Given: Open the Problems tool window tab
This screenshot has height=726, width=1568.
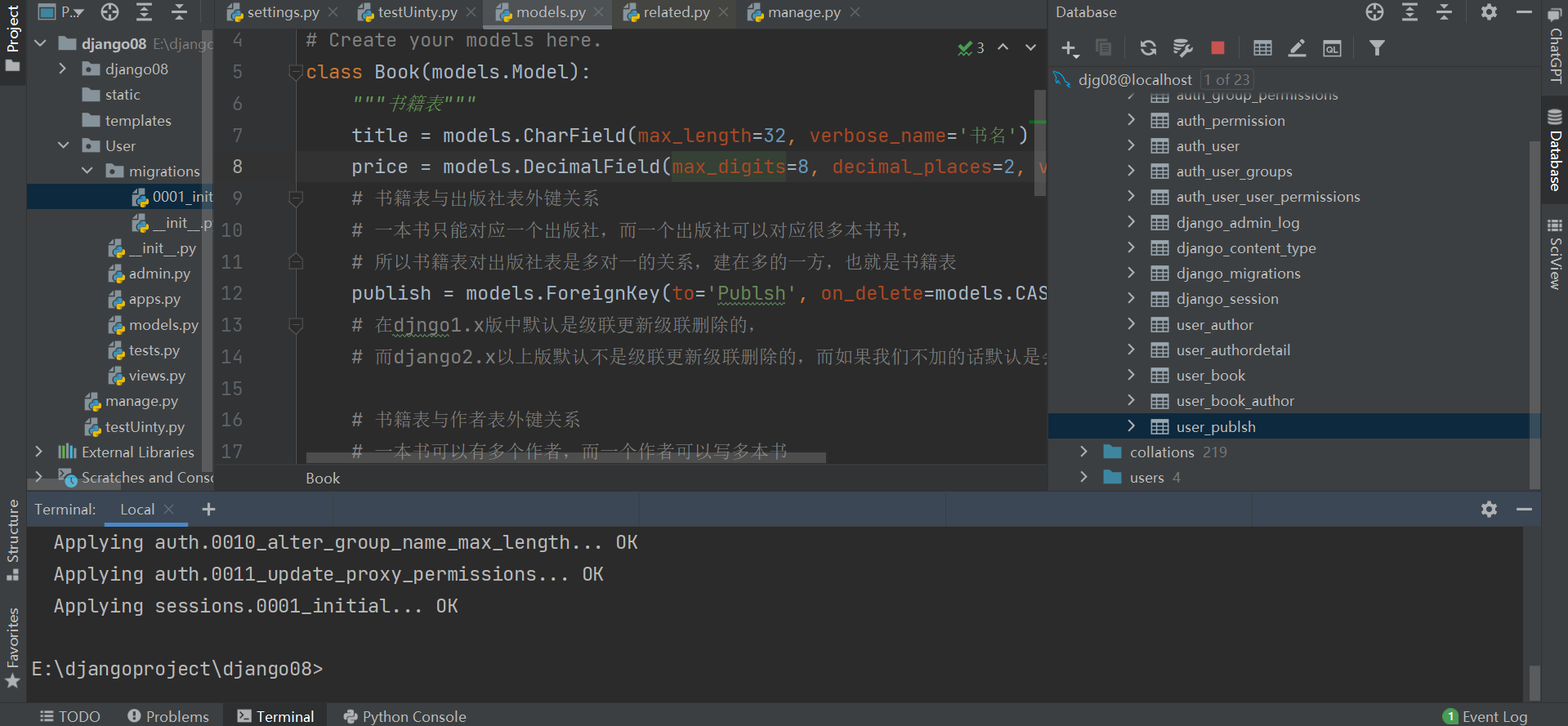Looking at the screenshot, I should click(x=168, y=716).
